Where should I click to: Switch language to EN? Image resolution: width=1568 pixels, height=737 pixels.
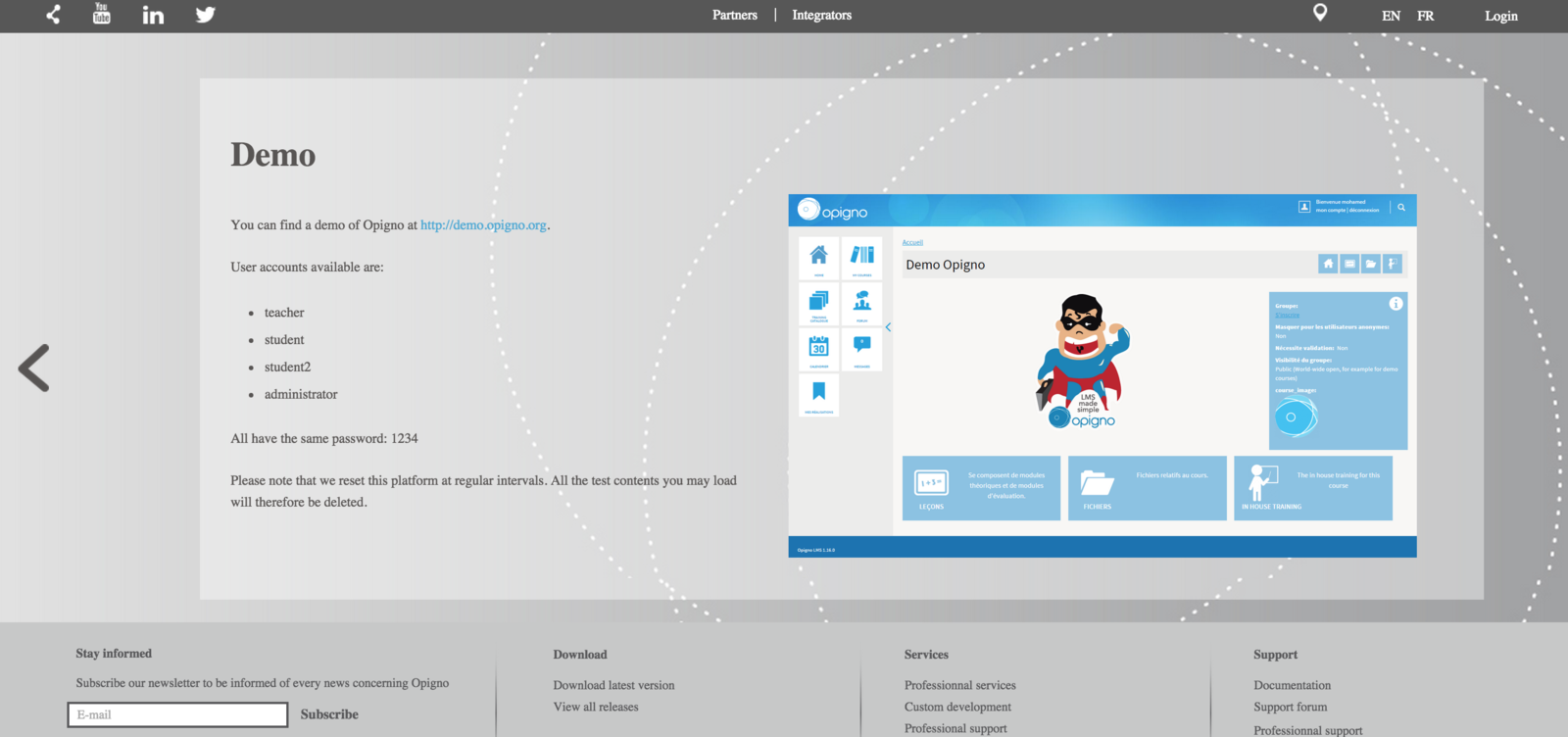pyautogui.click(x=1391, y=16)
